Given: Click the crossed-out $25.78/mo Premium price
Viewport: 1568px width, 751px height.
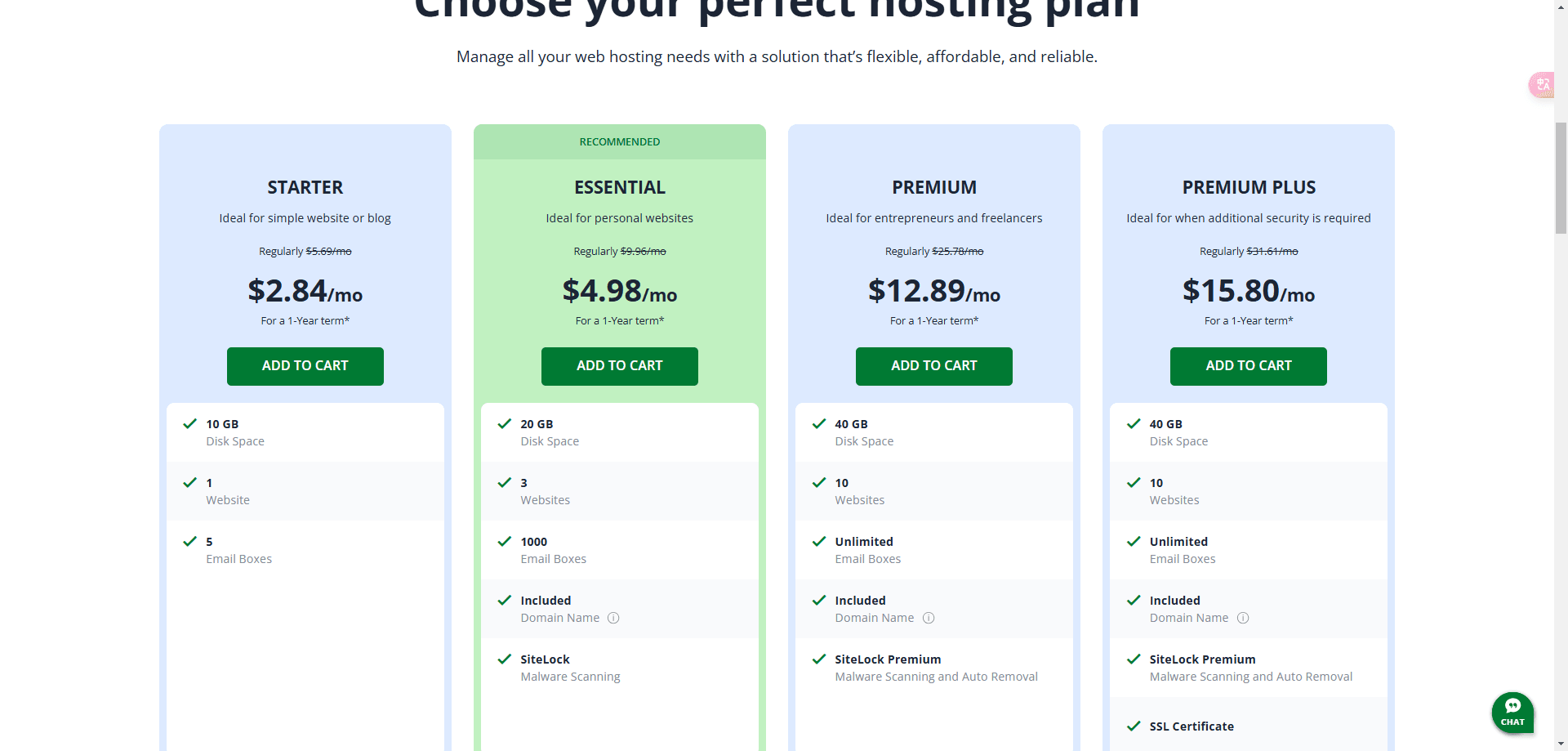Looking at the screenshot, I should [x=956, y=251].
